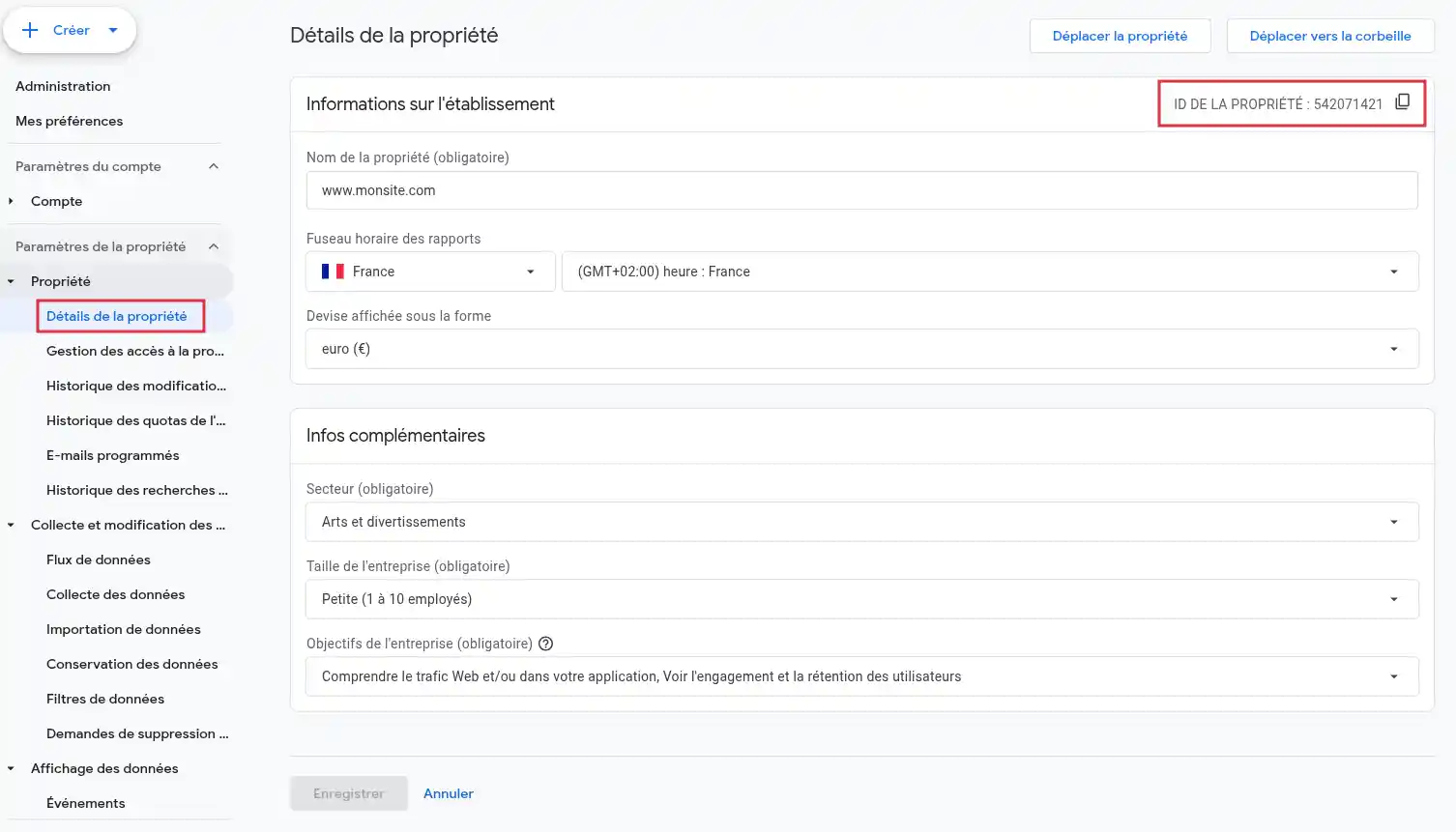Open the euro (€) currency dropdown
This screenshot has width=1456, height=832.
pyautogui.click(x=862, y=349)
